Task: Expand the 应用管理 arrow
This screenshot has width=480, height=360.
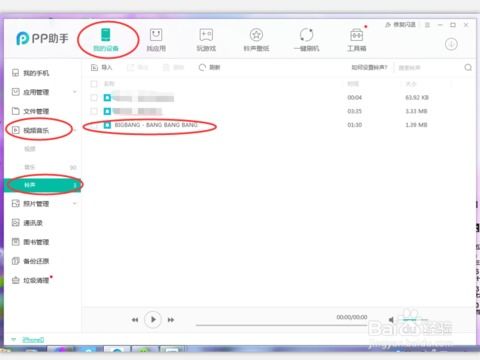Action: pyautogui.click(x=75, y=92)
